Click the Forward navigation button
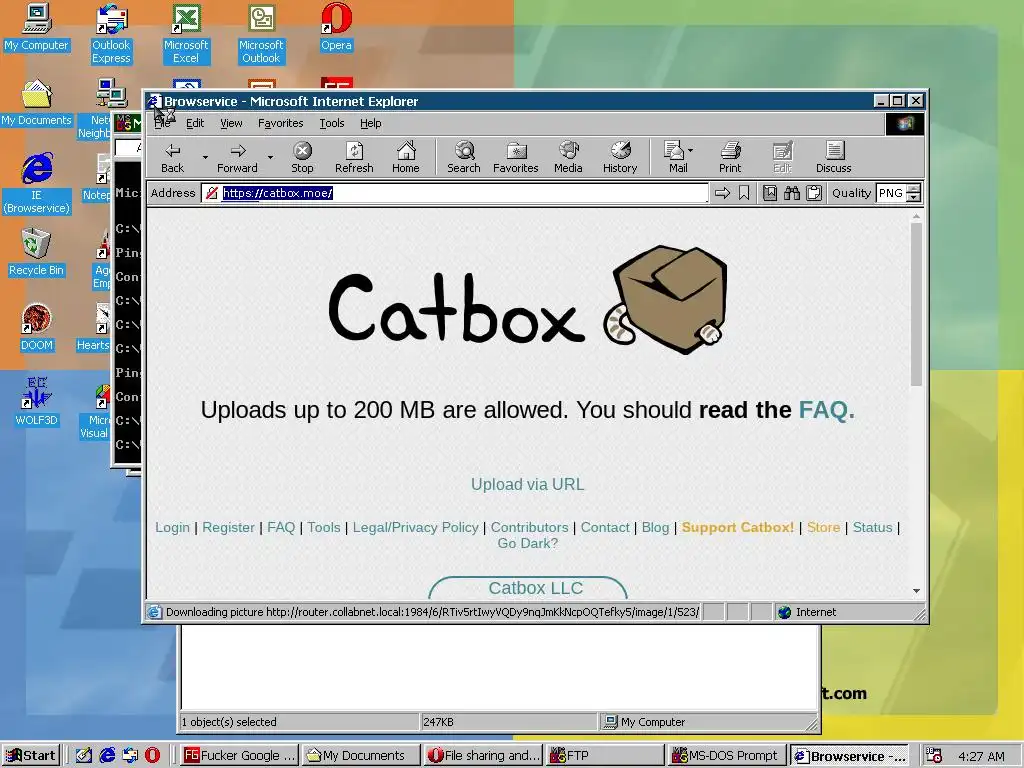 pyautogui.click(x=237, y=158)
